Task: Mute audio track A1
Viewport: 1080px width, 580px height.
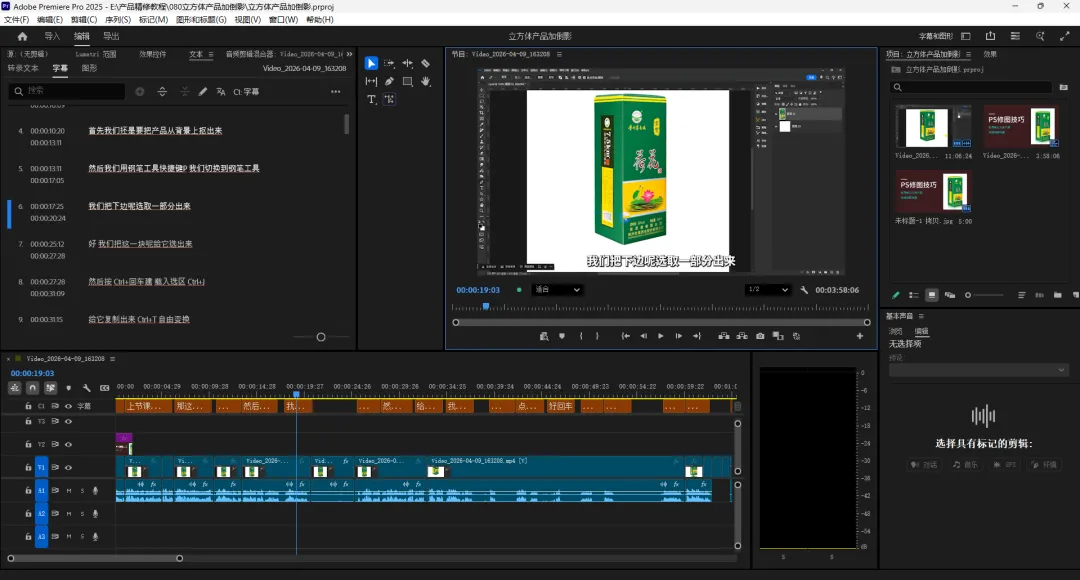Action: (68, 490)
